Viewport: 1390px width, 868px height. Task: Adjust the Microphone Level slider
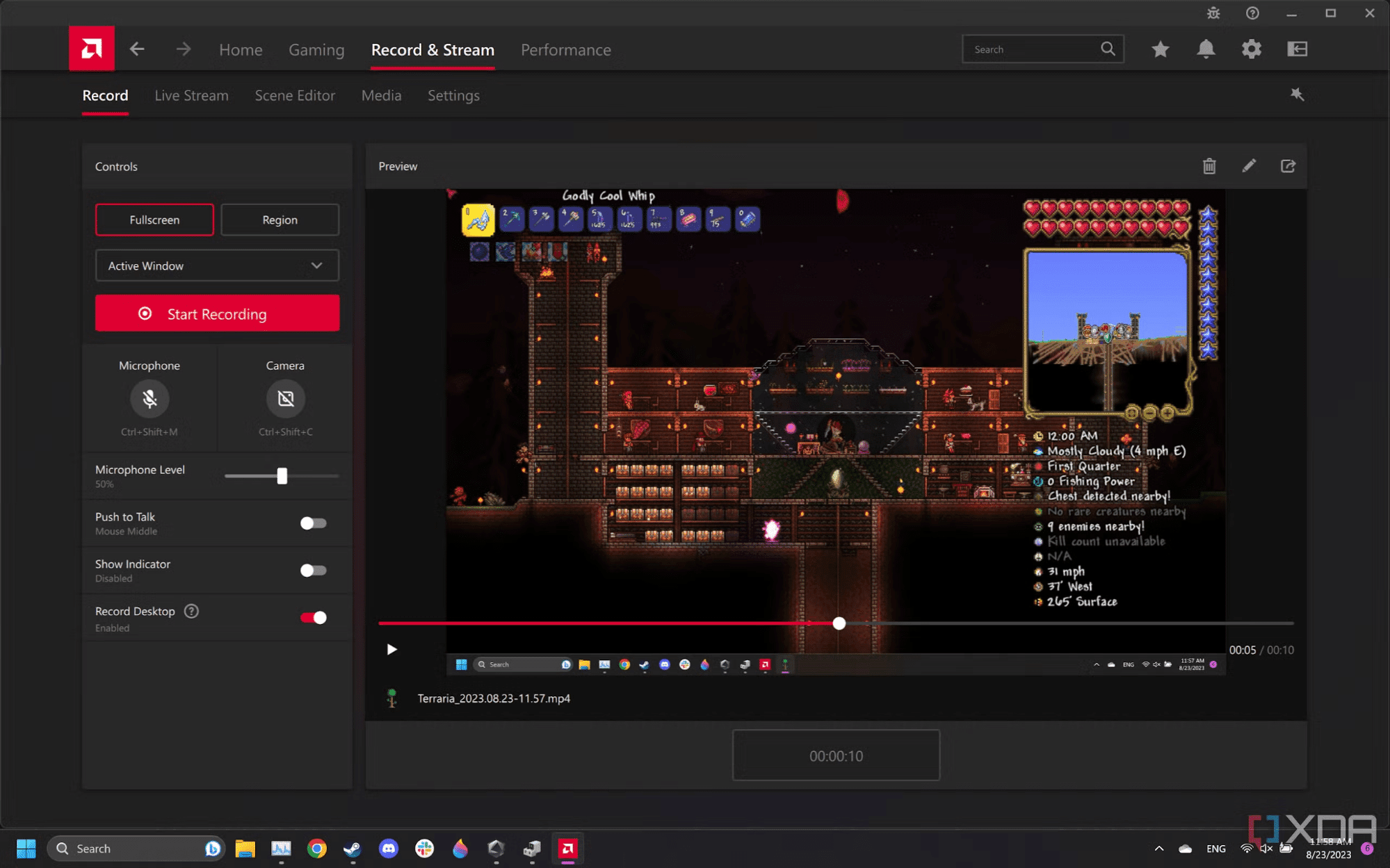(281, 476)
